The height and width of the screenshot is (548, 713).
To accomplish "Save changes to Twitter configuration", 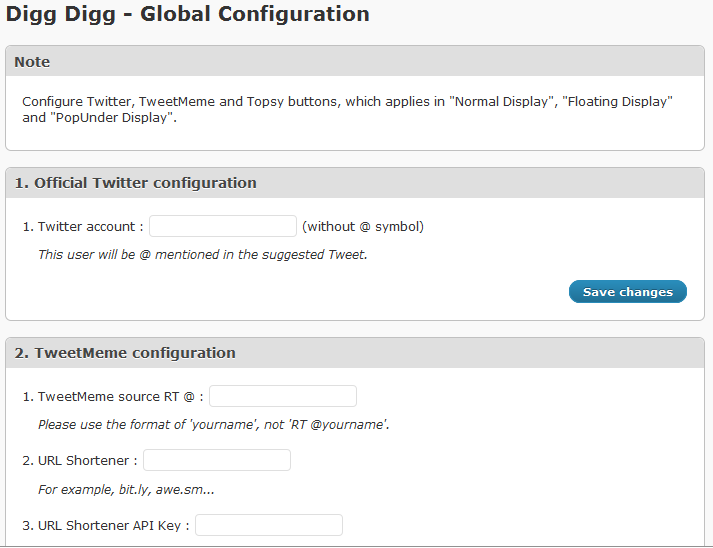I will pyautogui.click(x=628, y=292).
